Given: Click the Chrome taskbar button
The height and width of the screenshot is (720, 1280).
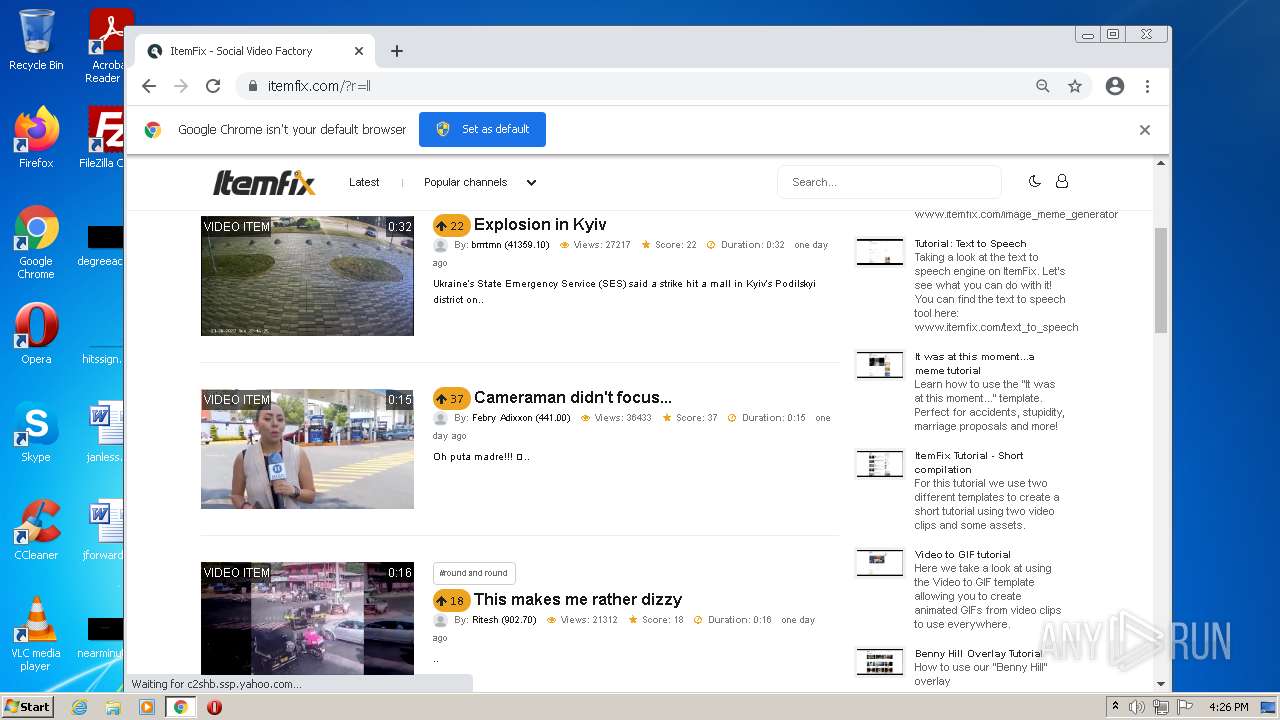Looking at the screenshot, I should coord(181,707).
